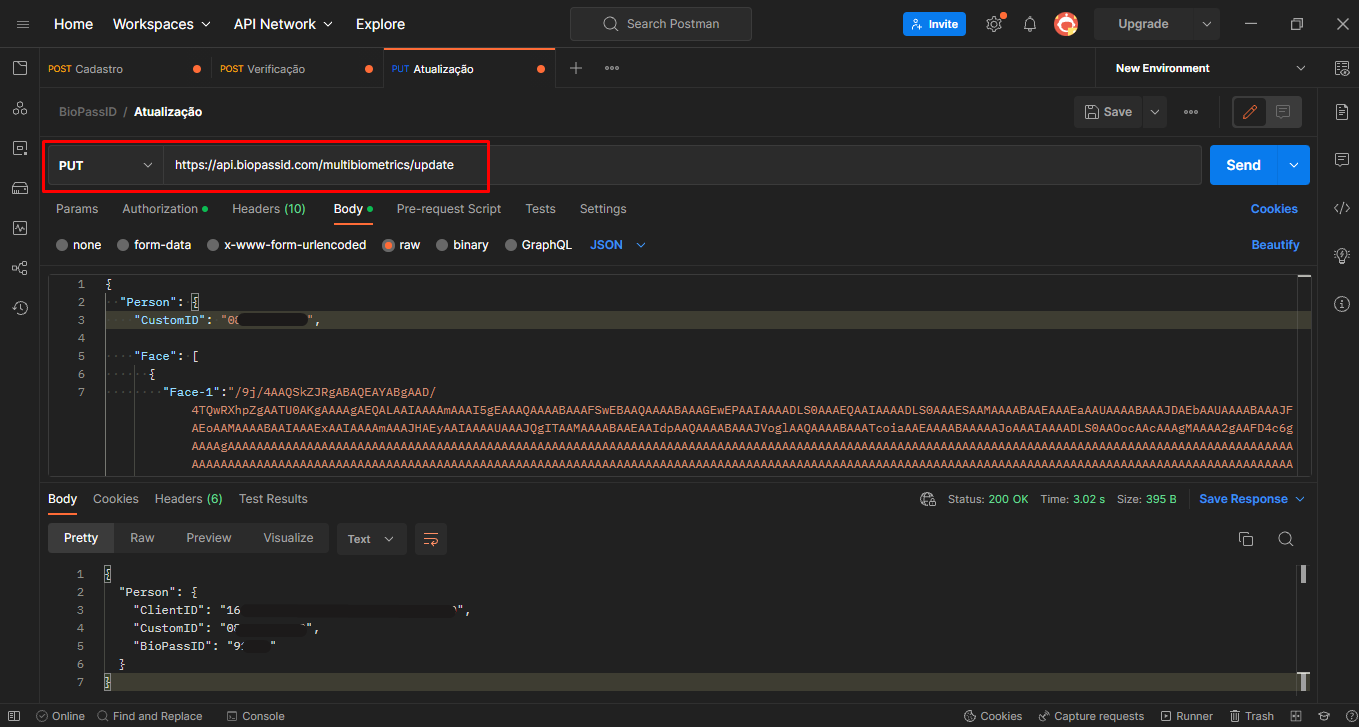Viewport: 1359px width, 727px height.
Task: Open JSON format dropdown
Action: point(618,245)
